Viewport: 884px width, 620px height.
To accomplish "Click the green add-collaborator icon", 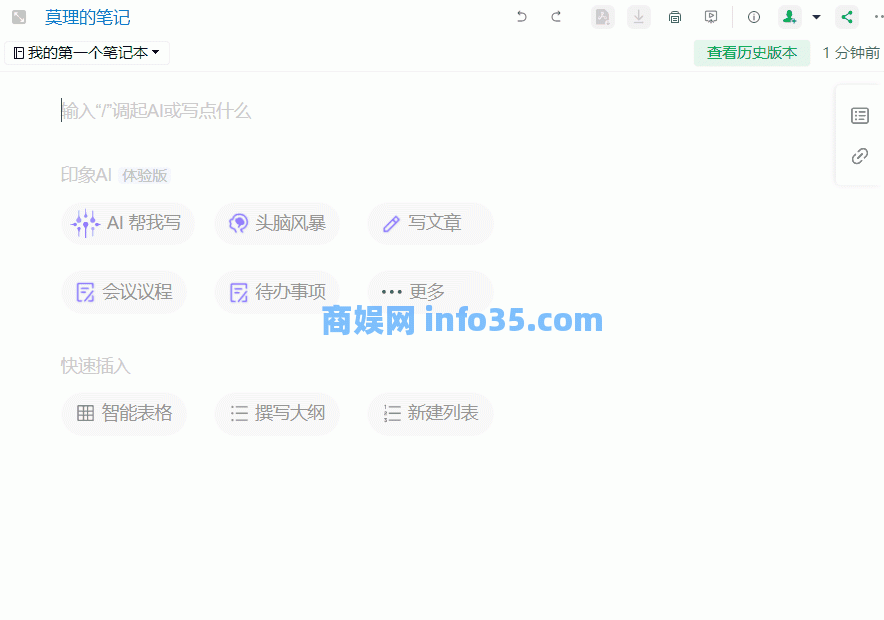I will [790, 17].
